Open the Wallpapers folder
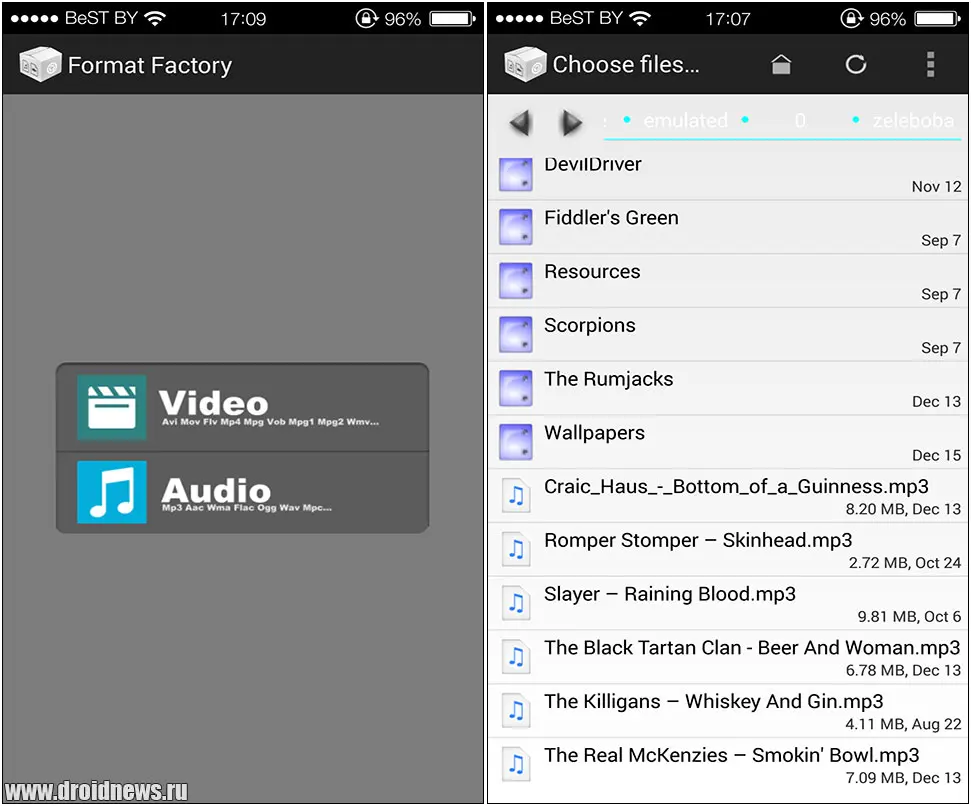The height and width of the screenshot is (806, 971). point(728,443)
